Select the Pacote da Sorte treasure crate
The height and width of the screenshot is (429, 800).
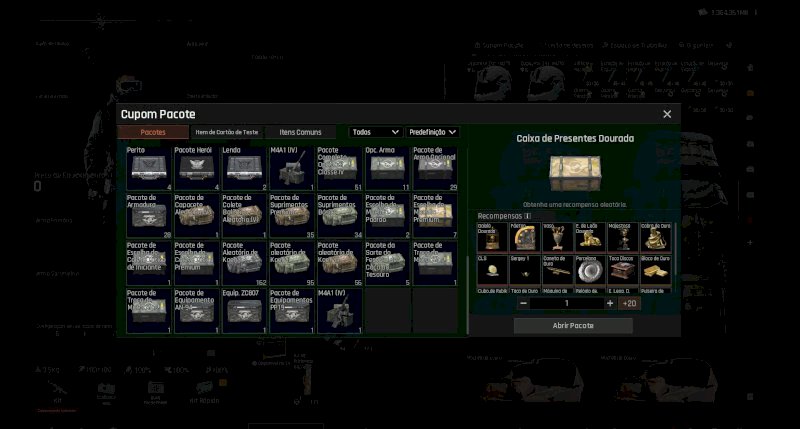(x=387, y=264)
